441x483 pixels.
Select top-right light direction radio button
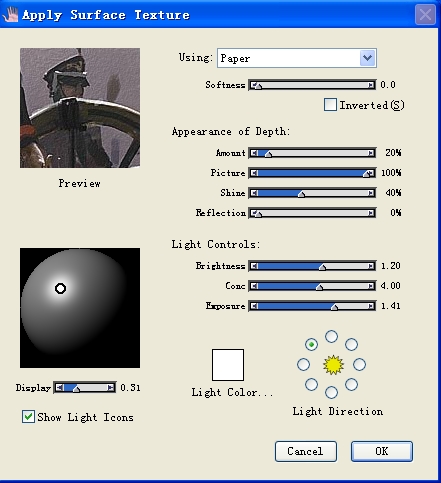pyautogui.click(x=351, y=344)
